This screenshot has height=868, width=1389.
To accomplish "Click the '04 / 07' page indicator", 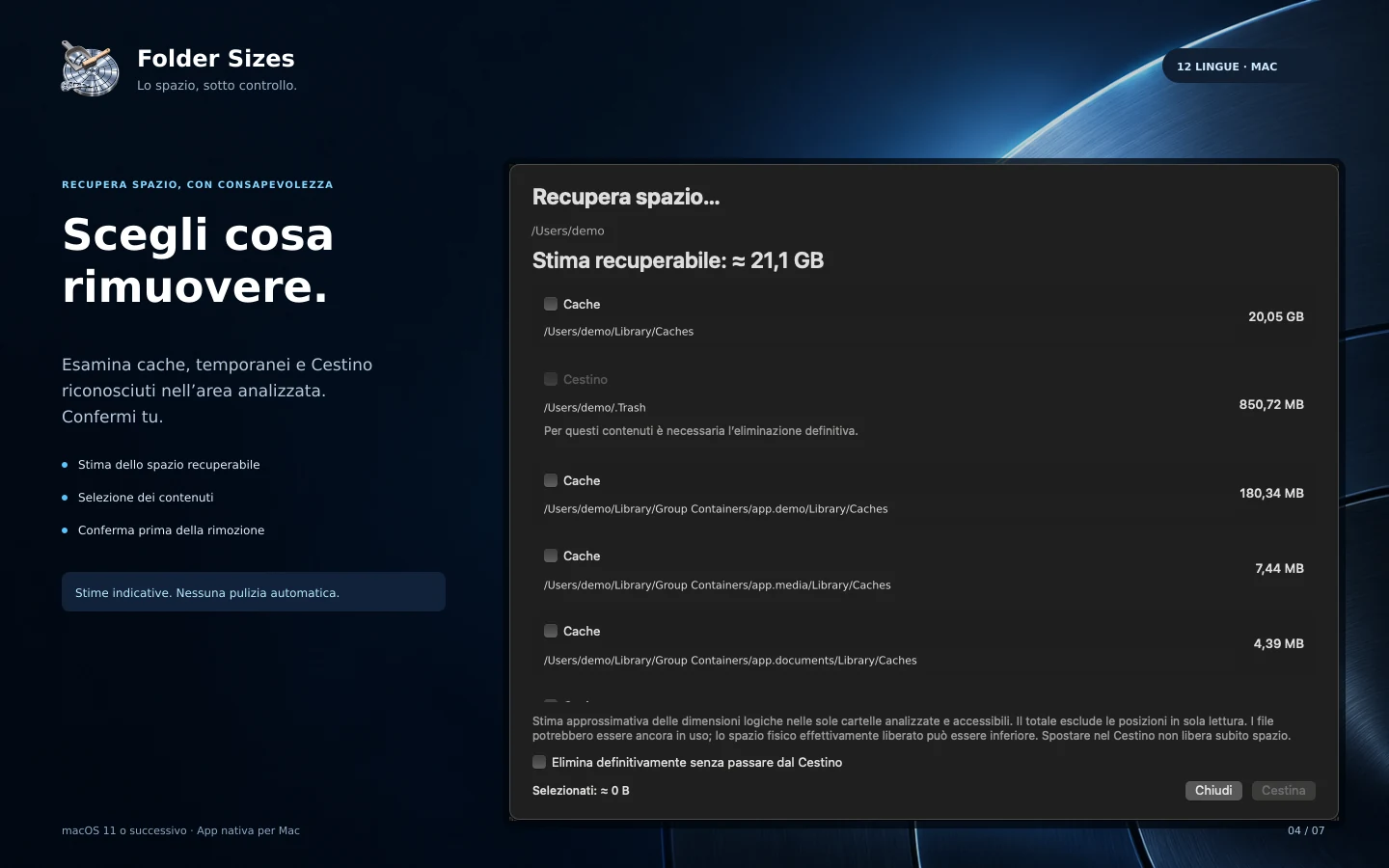I will [1306, 830].
